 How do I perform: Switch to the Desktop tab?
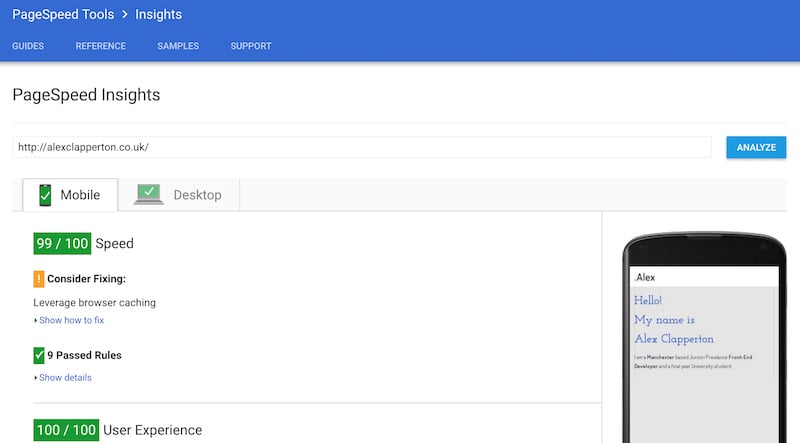(x=179, y=194)
